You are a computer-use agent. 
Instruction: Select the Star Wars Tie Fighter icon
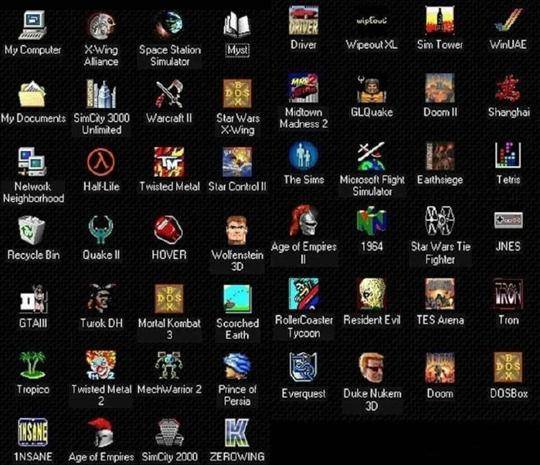(x=440, y=220)
